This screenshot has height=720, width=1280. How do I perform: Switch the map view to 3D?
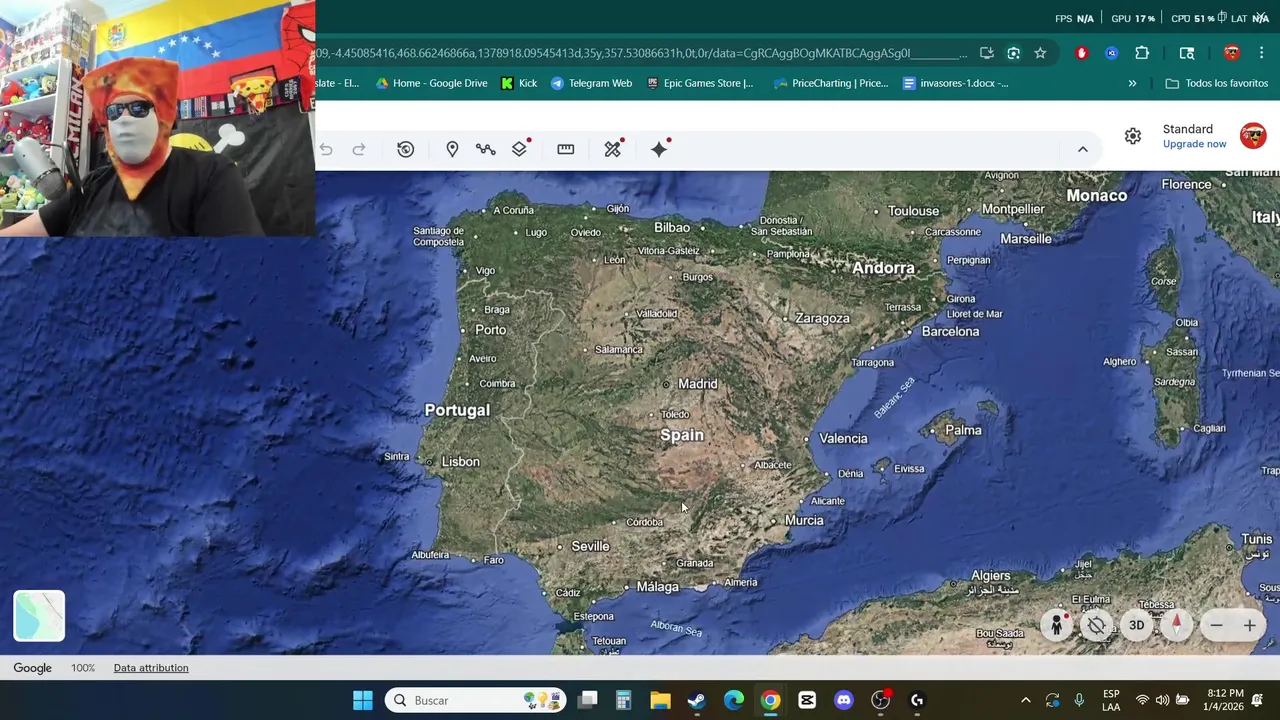click(x=1136, y=625)
